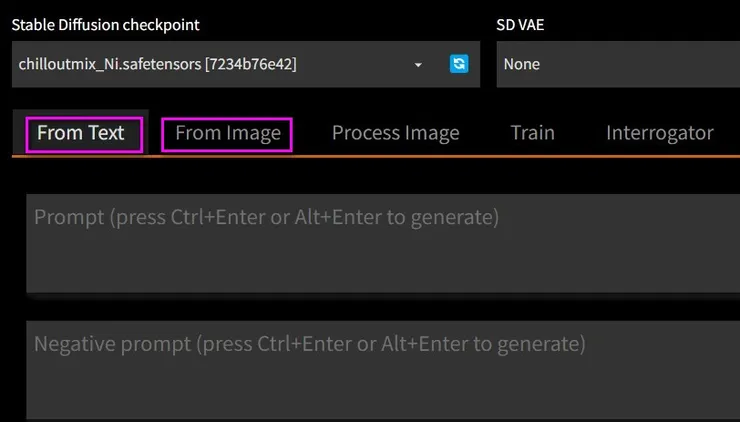Click inside the Negative prompt field
The width and height of the screenshot is (740, 422).
(380, 370)
